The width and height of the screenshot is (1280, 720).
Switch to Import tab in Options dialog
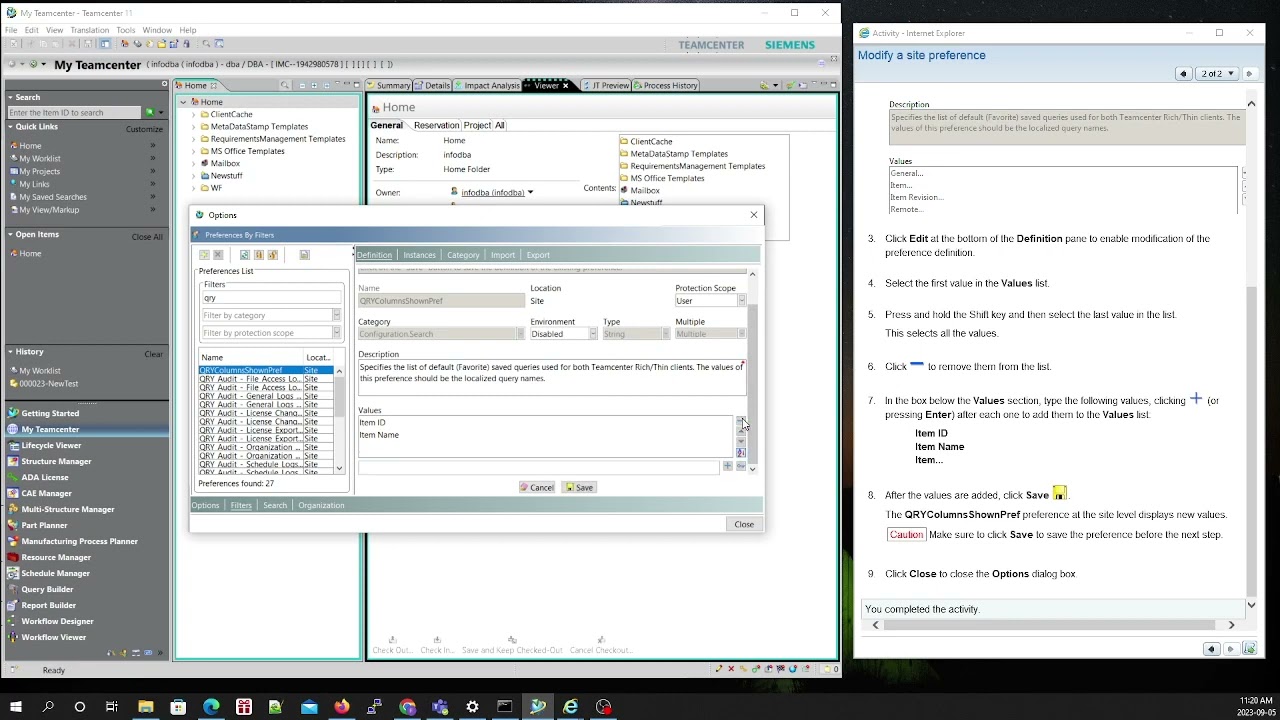point(503,255)
